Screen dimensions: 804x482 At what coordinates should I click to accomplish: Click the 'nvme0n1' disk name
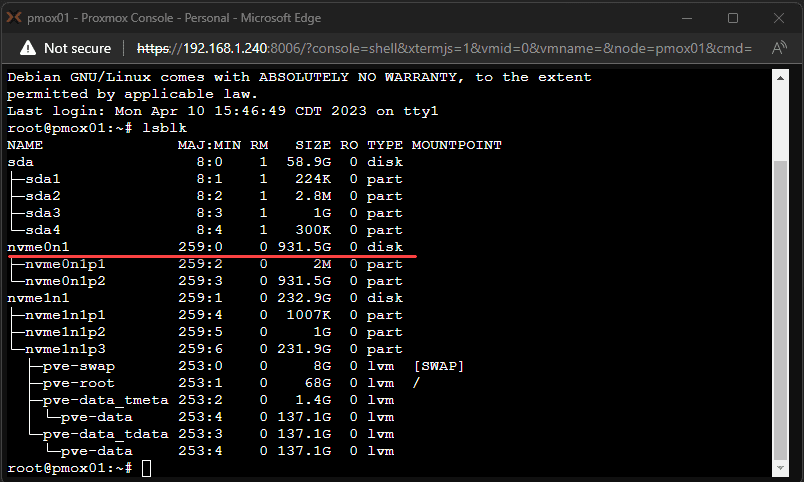point(38,247)
